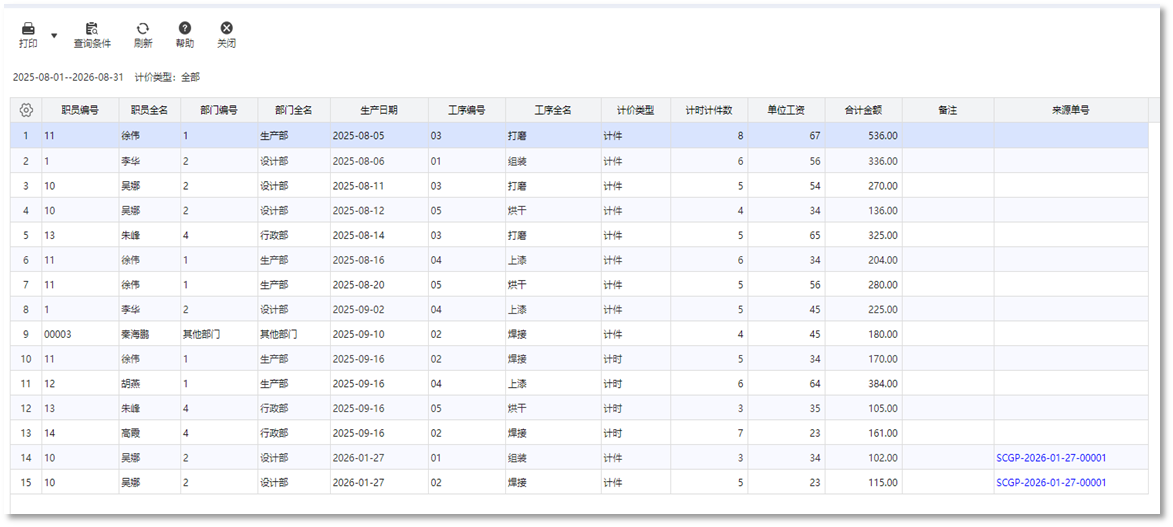Open source order link in row 15
The image size is (1173, 527).
tap(1051, 482)
